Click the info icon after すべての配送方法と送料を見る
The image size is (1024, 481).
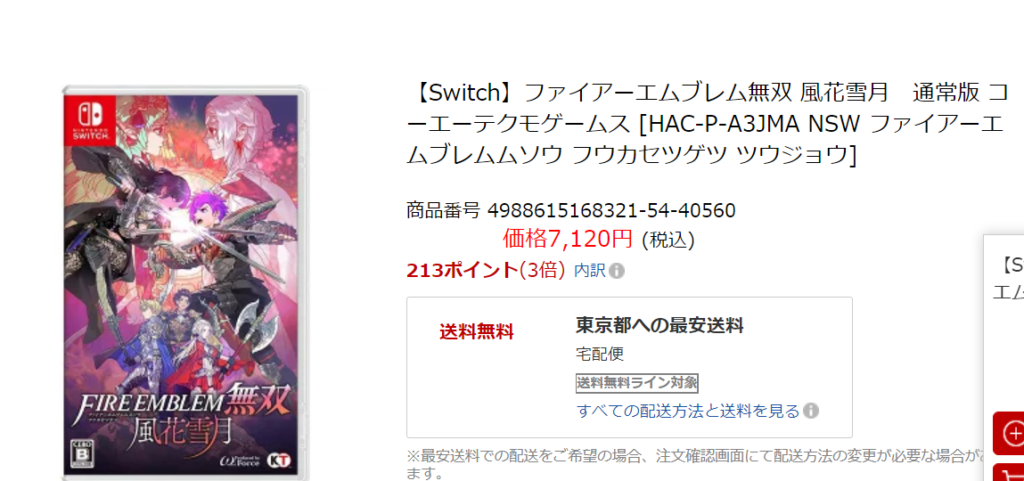tap(811, 411)
